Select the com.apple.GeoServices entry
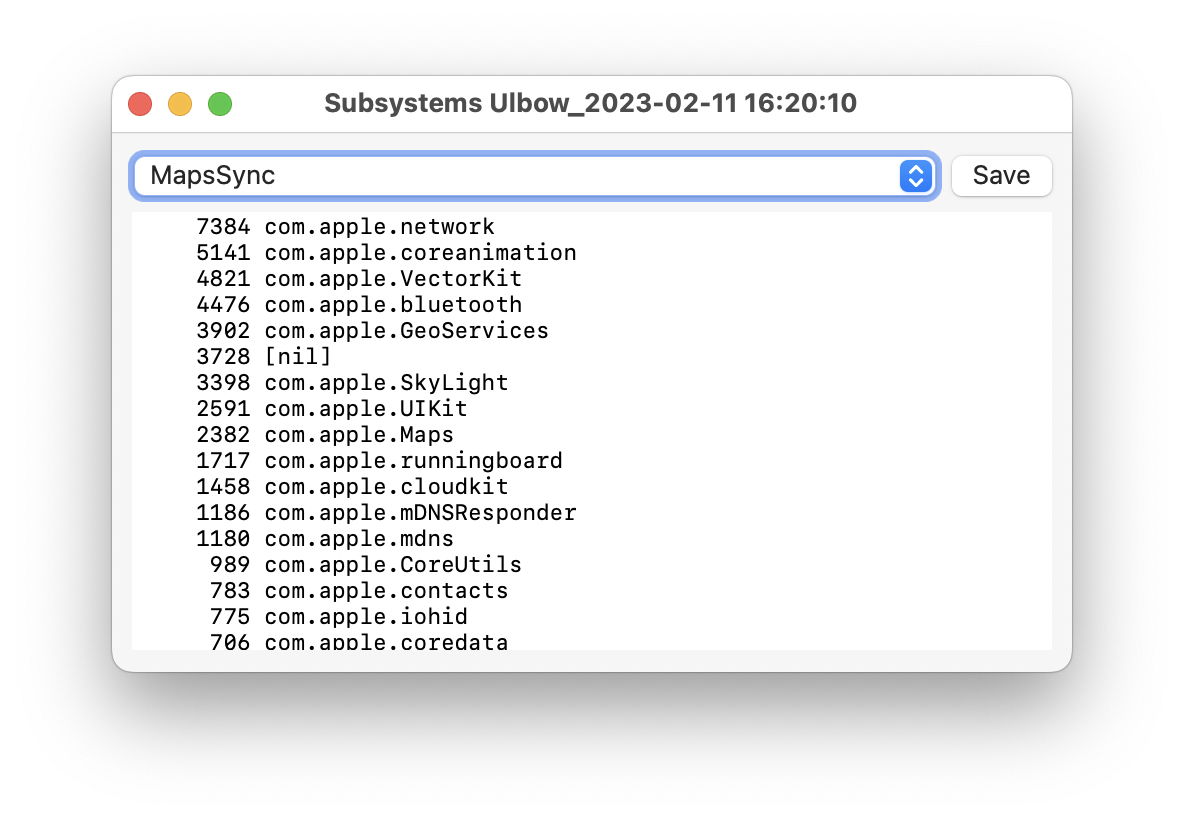The height and width of the screenshot is (820, 1184). [406, 331]
